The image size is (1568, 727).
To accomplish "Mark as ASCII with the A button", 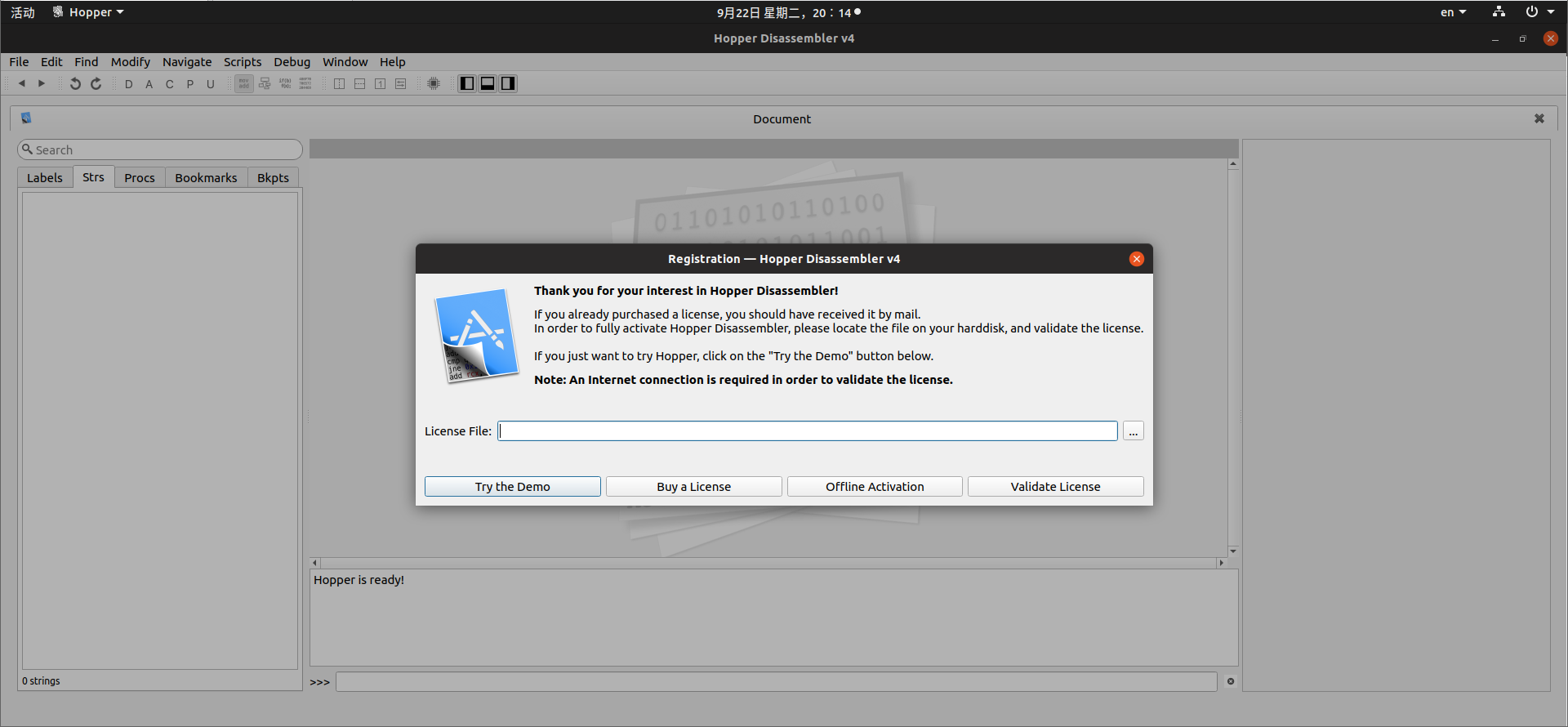I will (x=149, y=84).
